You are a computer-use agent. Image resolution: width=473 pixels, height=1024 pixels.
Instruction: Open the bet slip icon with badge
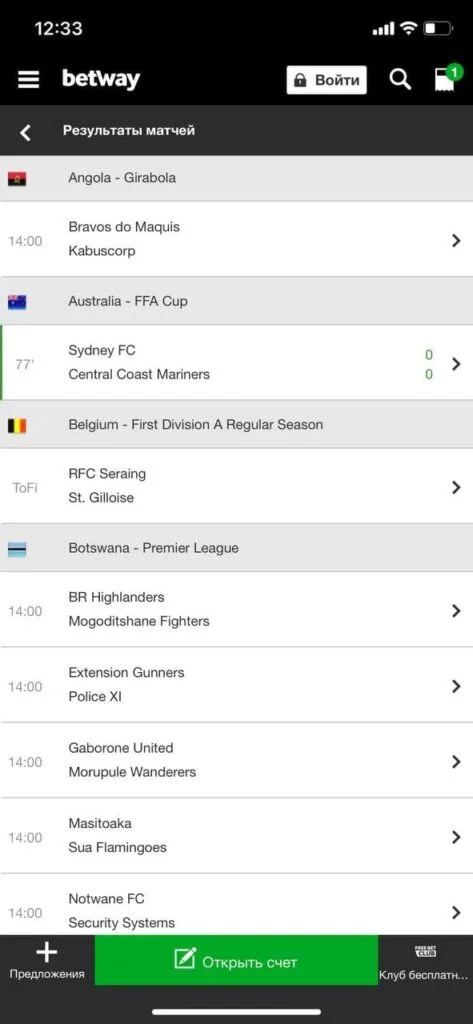[446, 78]
